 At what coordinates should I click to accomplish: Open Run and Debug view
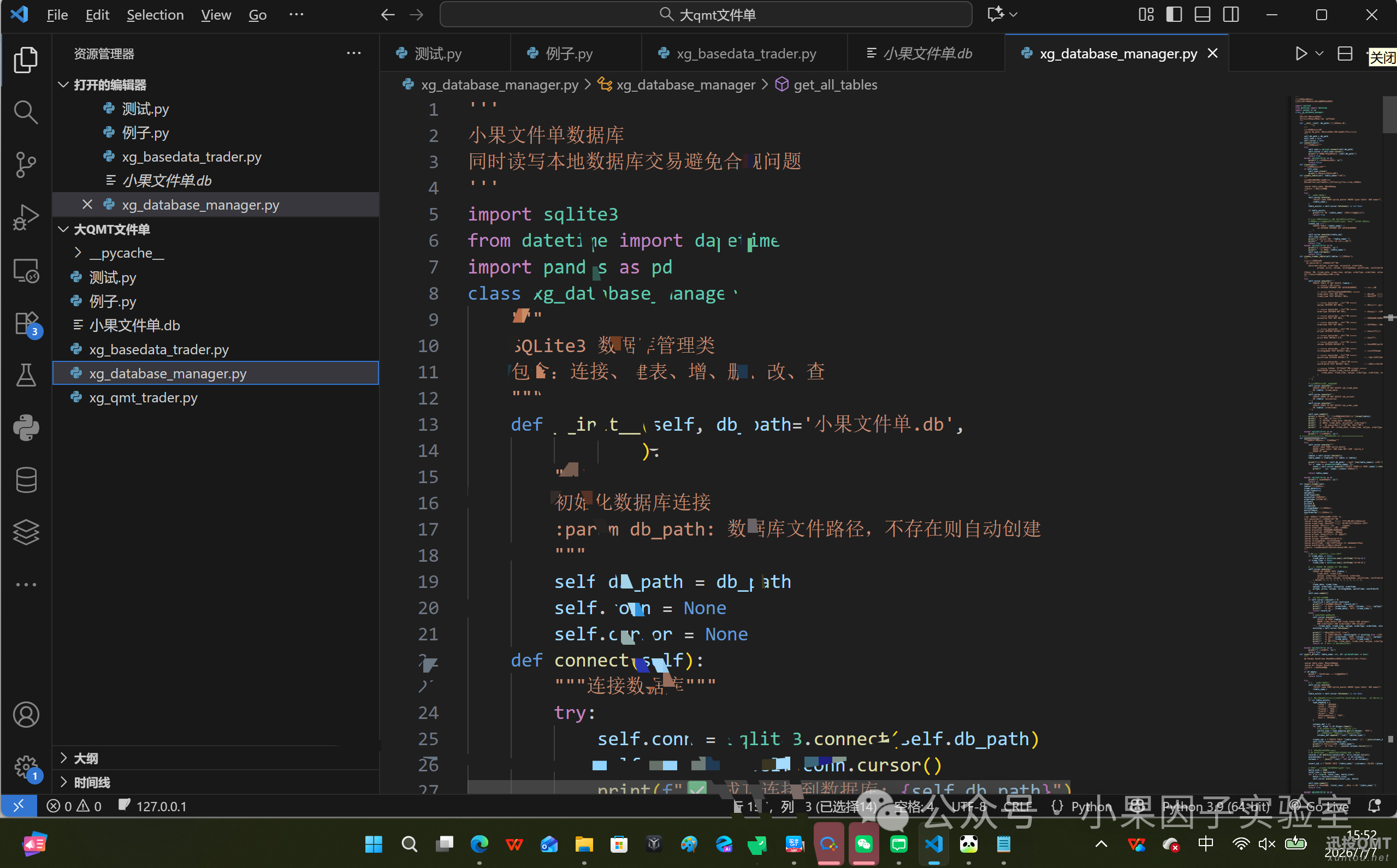point(26,217)
